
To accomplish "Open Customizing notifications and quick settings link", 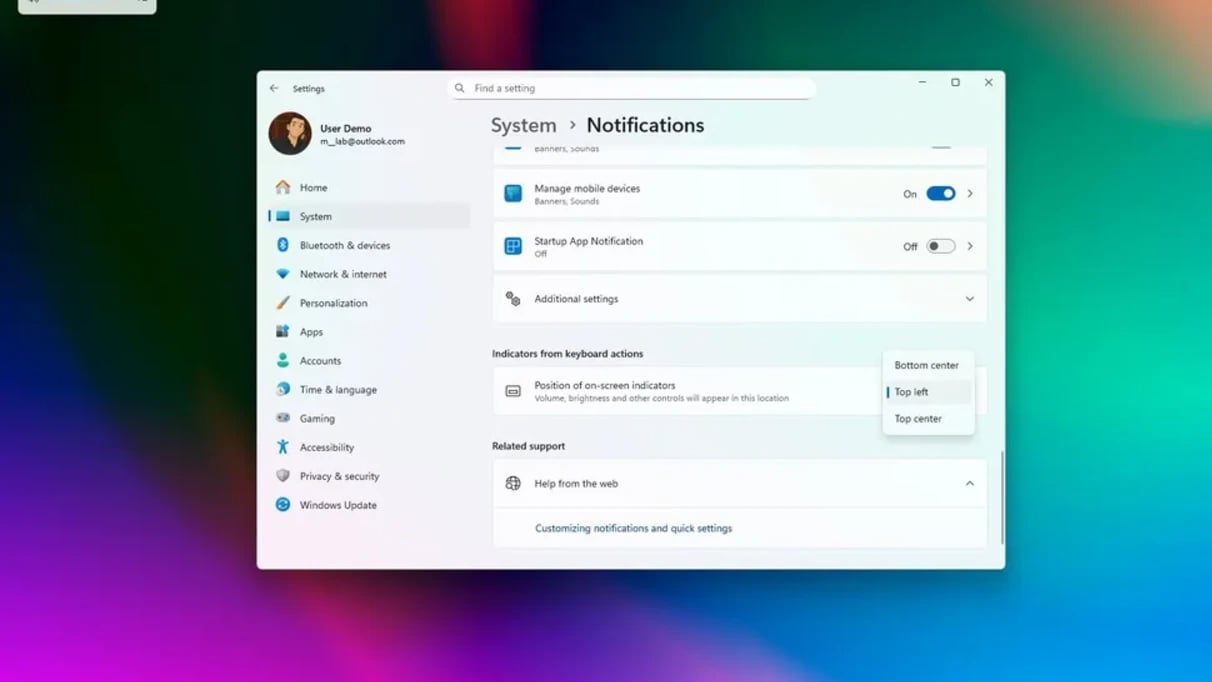I will click(633, 528).
